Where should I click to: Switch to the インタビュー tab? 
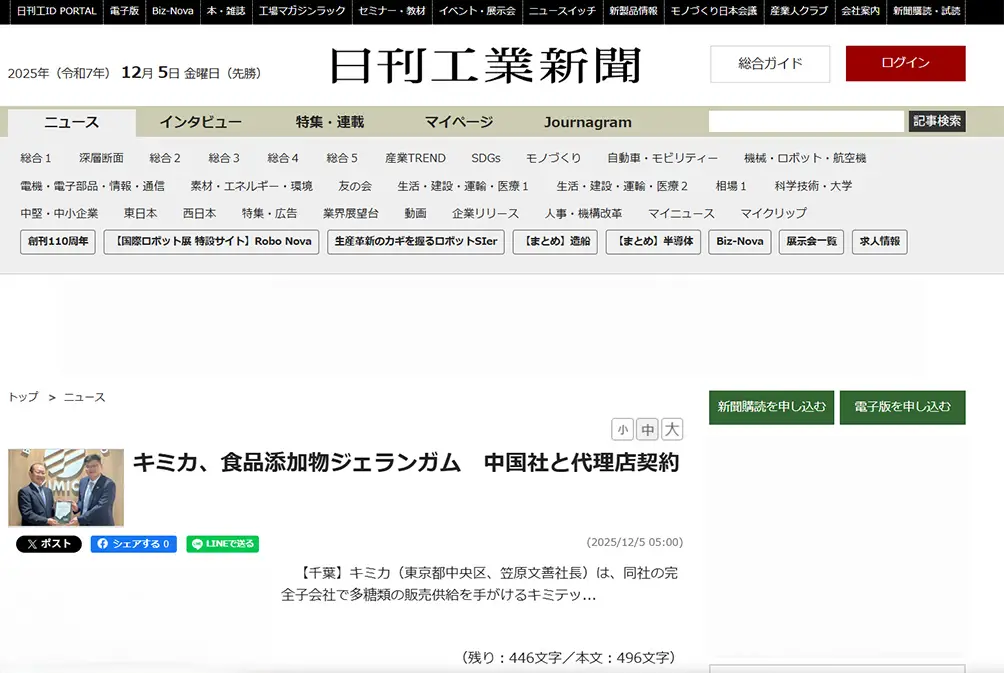(x=200, y=121)
